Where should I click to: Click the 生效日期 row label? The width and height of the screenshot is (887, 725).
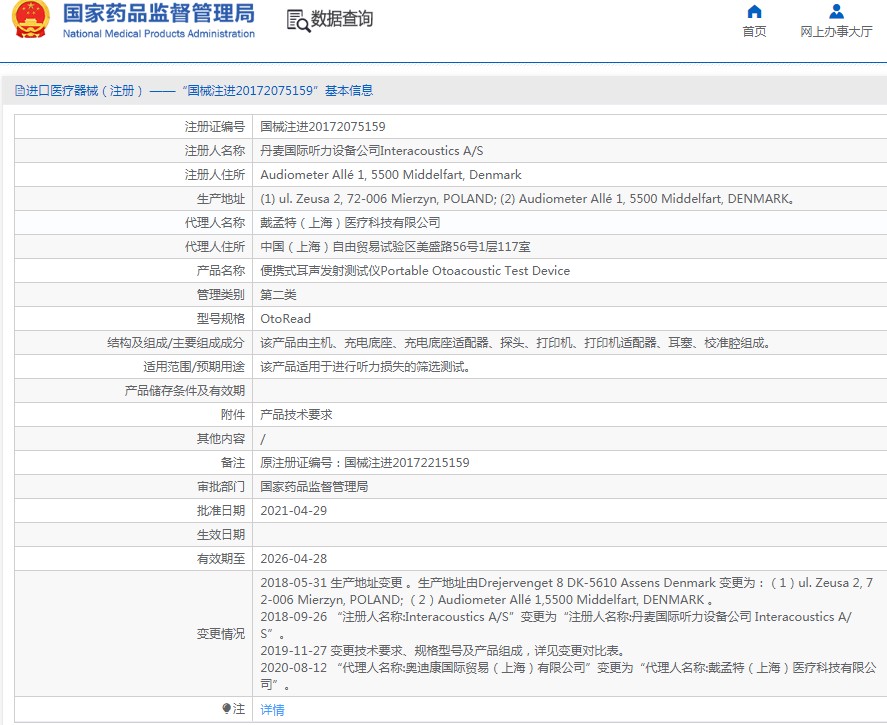click(221, 535)
